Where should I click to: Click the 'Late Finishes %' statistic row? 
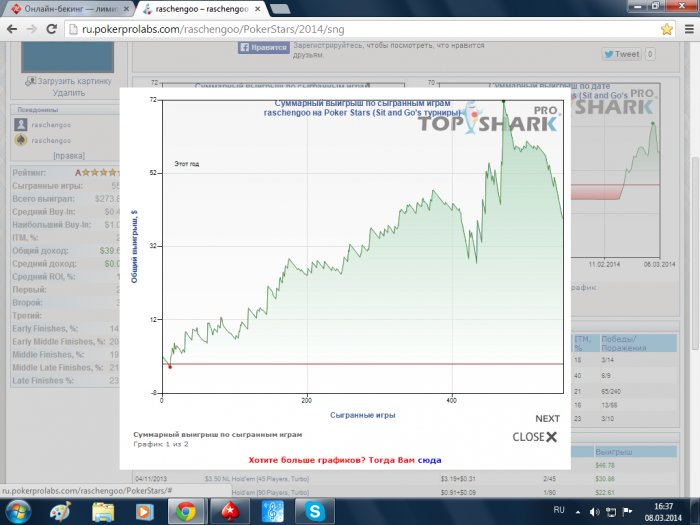point(65,380)
